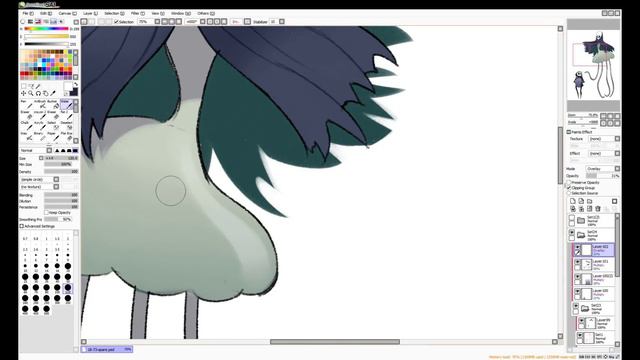Select the rectangular Selection tool
Screen dimensions: 640x360
pos(23,86)
